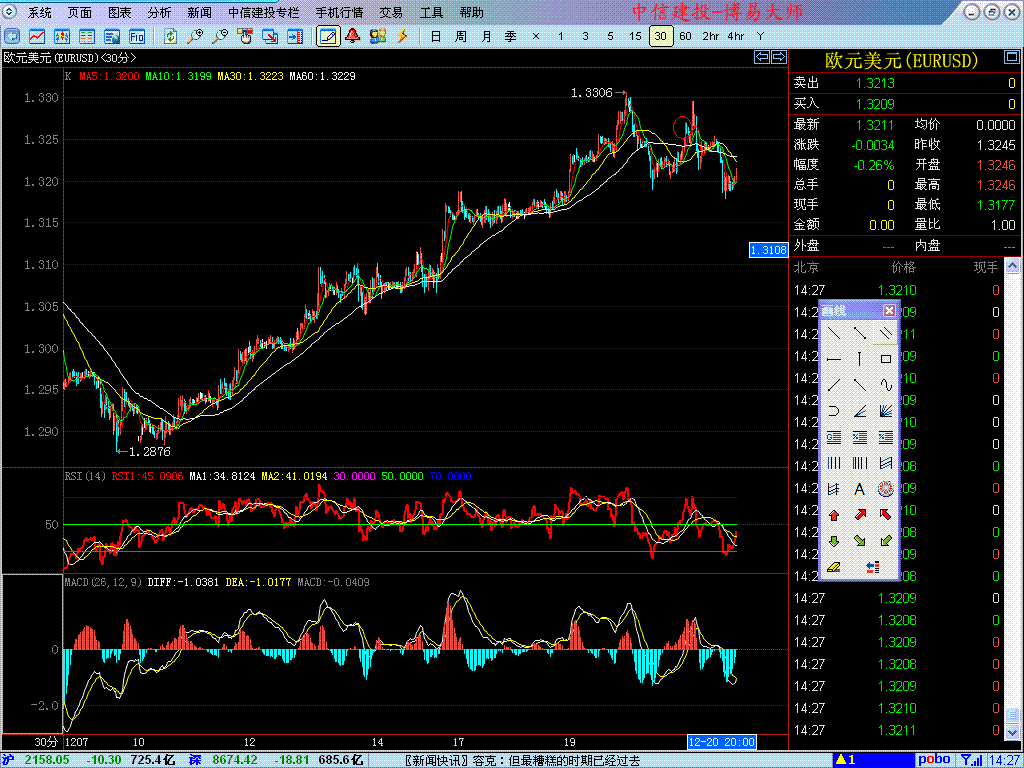Select the daily '日' period button
The width and height of the screenshot is (1024, 768).
point(435,36)
